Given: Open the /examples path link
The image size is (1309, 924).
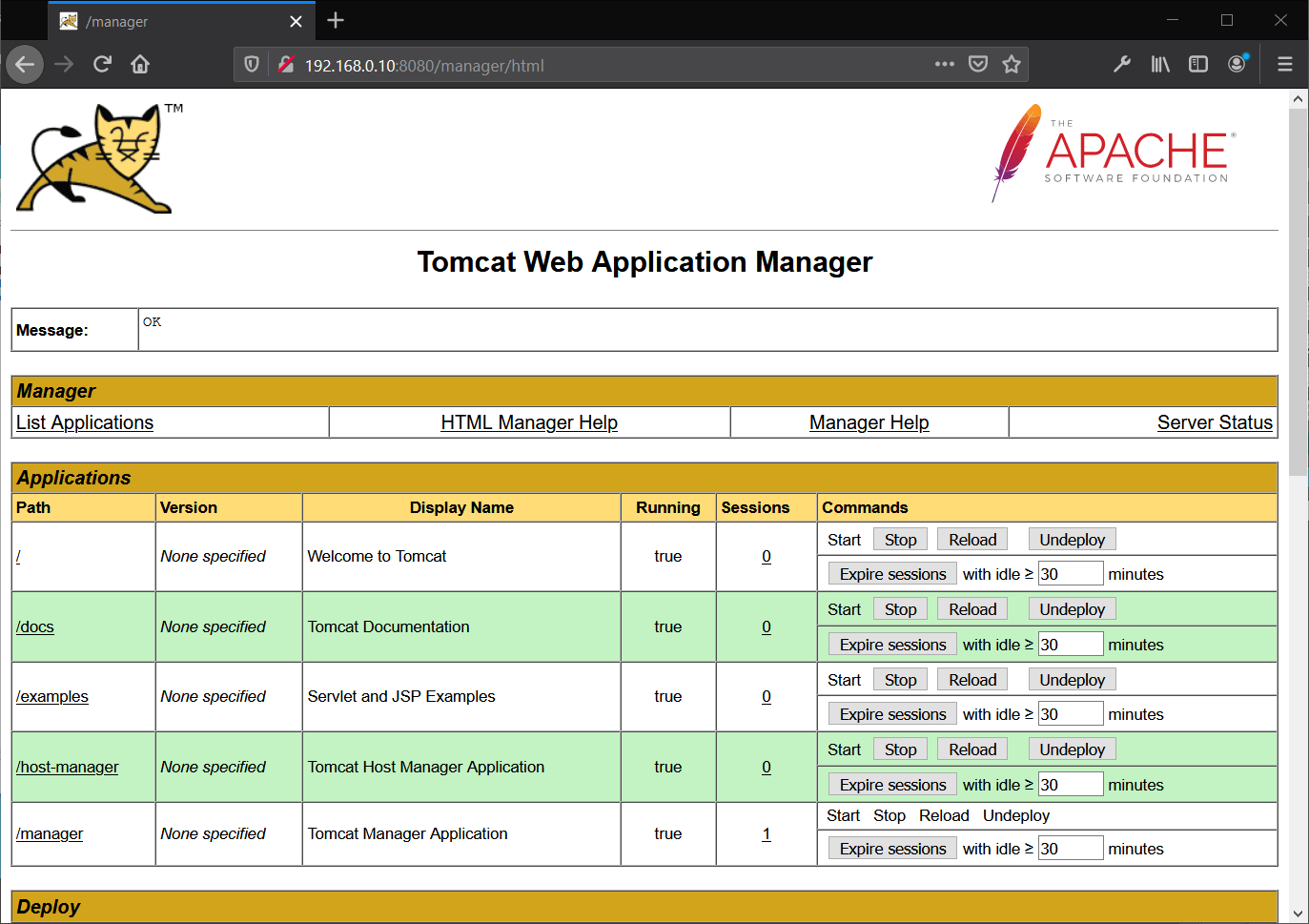Looking at the screenshot, I should pos(52,696).
